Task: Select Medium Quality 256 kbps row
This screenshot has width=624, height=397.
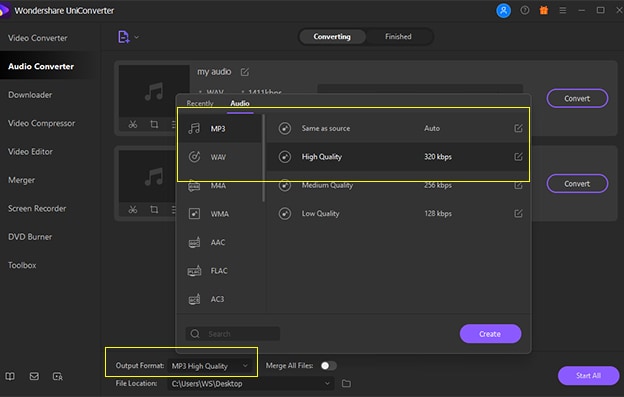Action: pyautogui.click(x=398, y=185)
